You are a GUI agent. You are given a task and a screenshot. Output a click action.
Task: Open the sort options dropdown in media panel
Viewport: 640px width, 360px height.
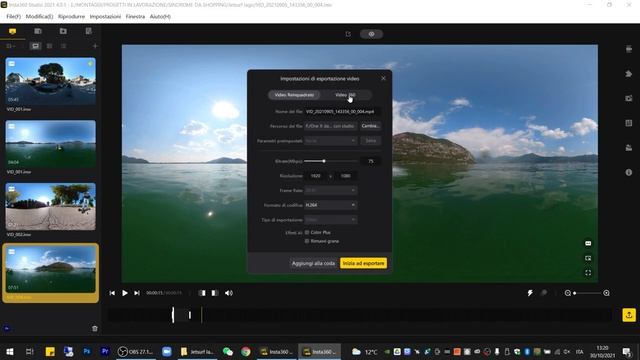pos(11,46)
